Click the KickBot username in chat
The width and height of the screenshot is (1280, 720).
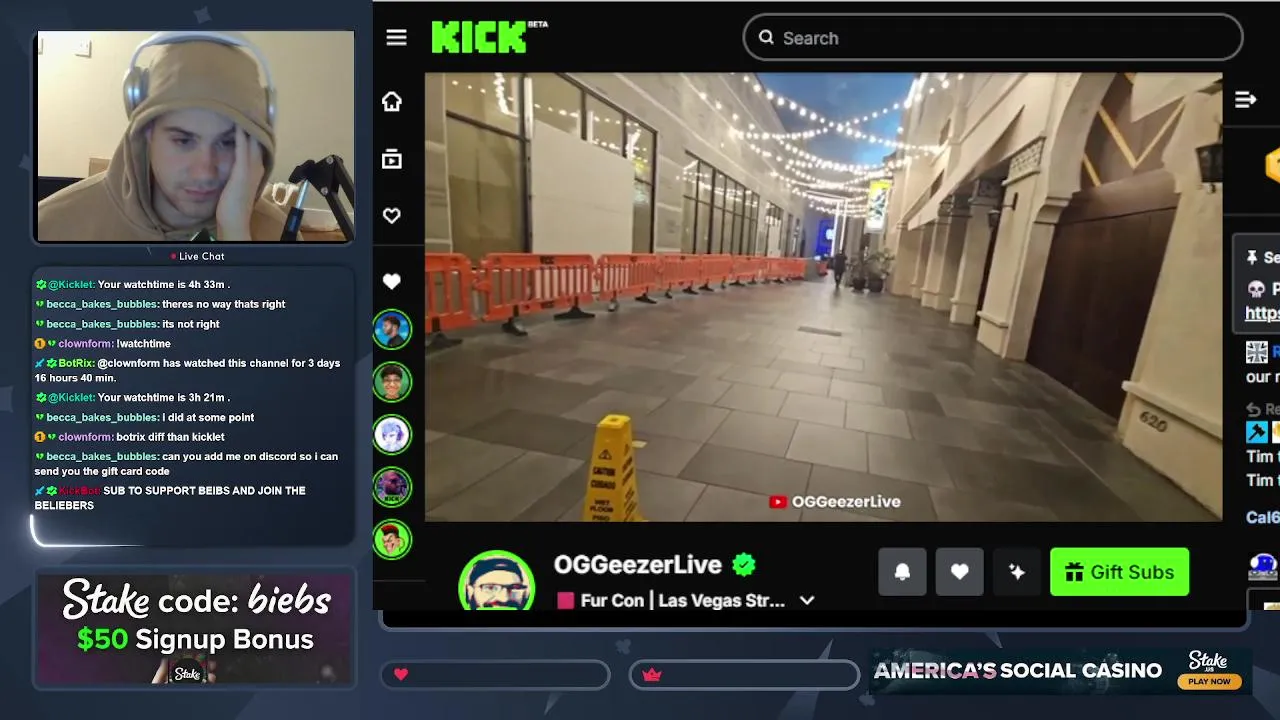tap(79, 491)
